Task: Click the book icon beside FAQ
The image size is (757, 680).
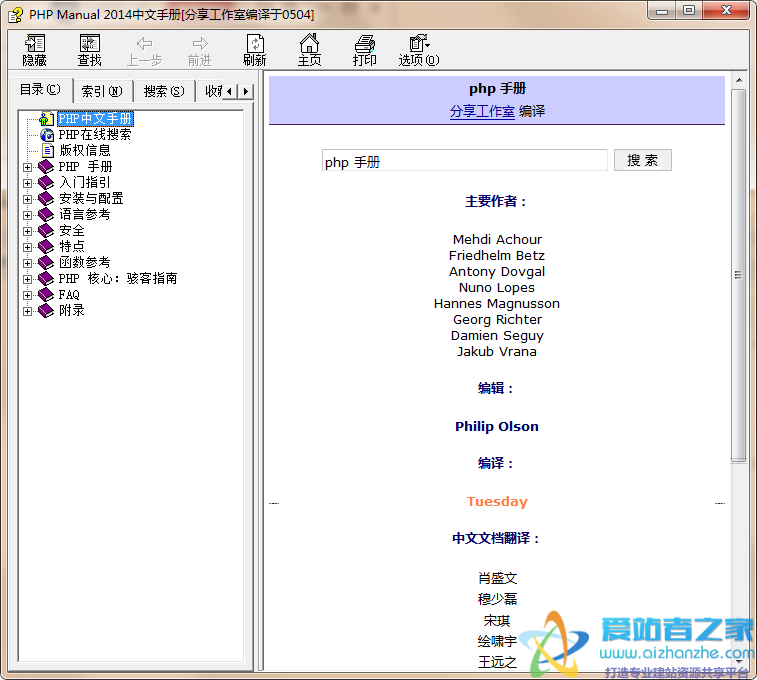Action: 46,294
